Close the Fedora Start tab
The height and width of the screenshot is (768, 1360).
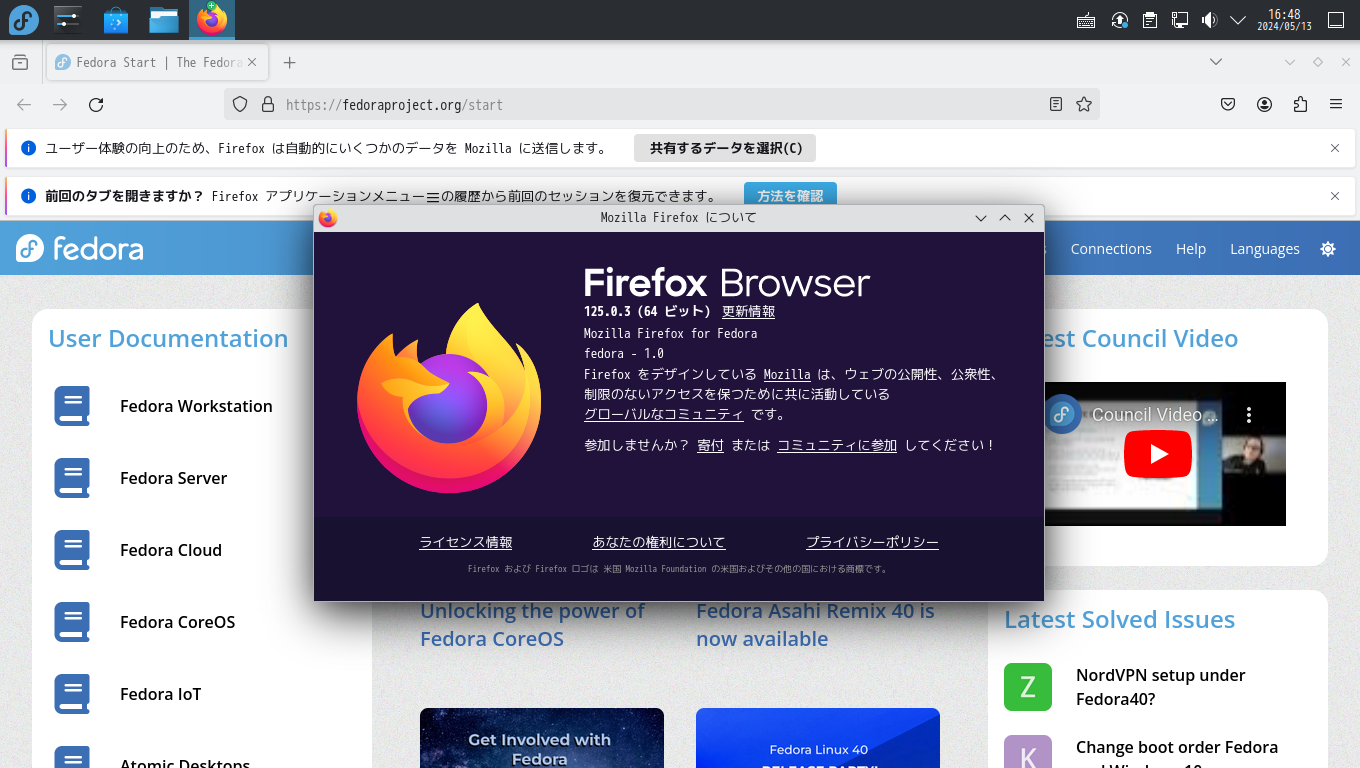pyautogui.click(x=252, y=62)
